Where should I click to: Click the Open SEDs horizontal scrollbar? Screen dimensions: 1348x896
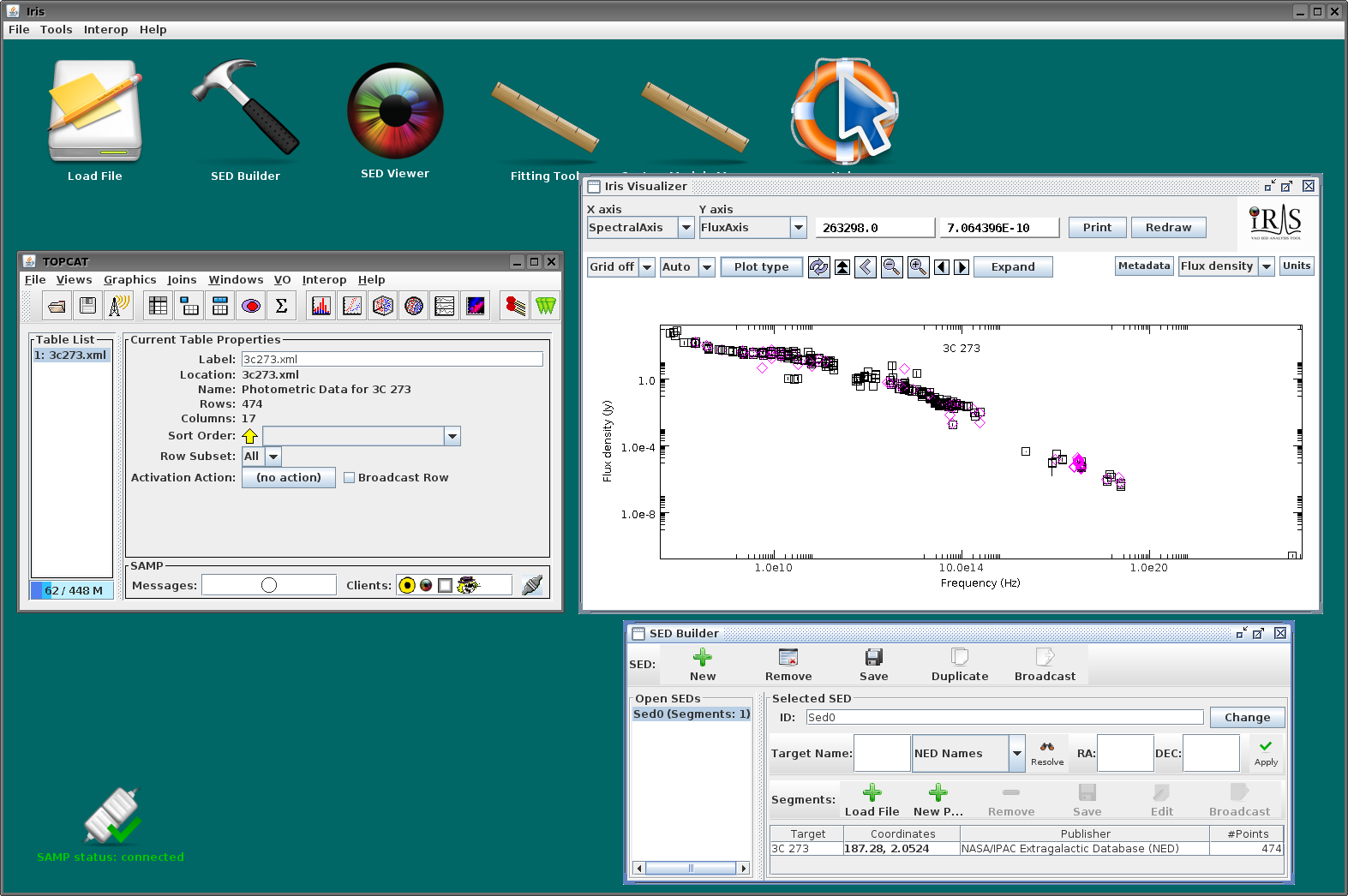point(692,869)
